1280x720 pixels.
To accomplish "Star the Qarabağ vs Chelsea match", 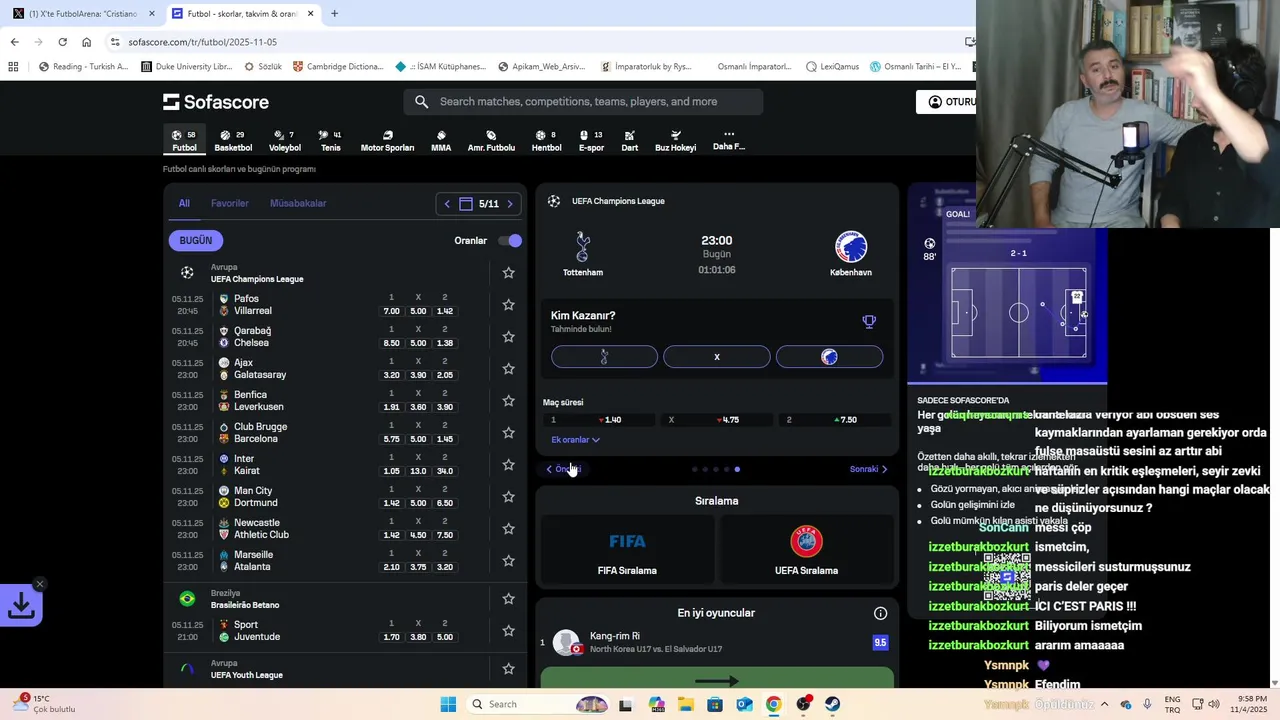I will [508, 336].
